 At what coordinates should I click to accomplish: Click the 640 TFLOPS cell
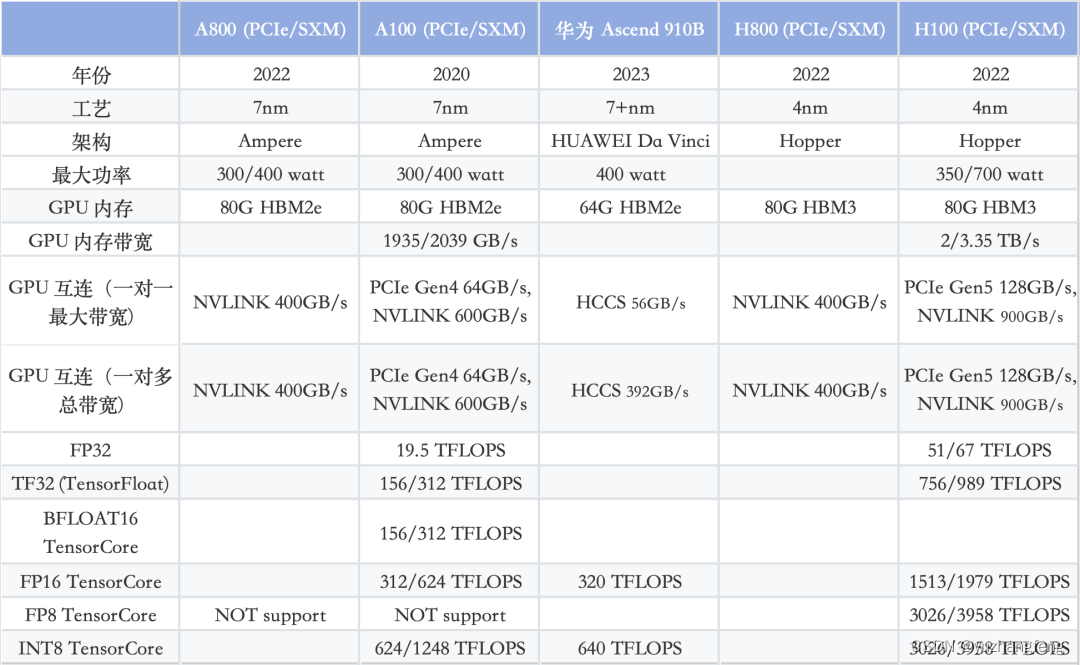coord(630,648)
